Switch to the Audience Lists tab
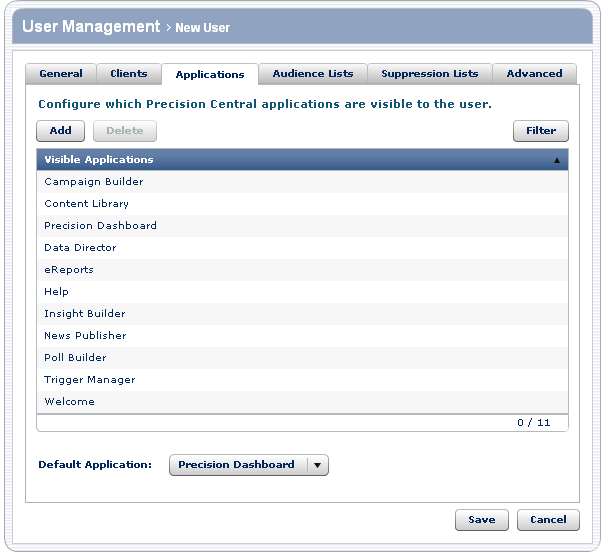Image resolution: width=603 pixels, height=554 pixels. pos(313,73)
